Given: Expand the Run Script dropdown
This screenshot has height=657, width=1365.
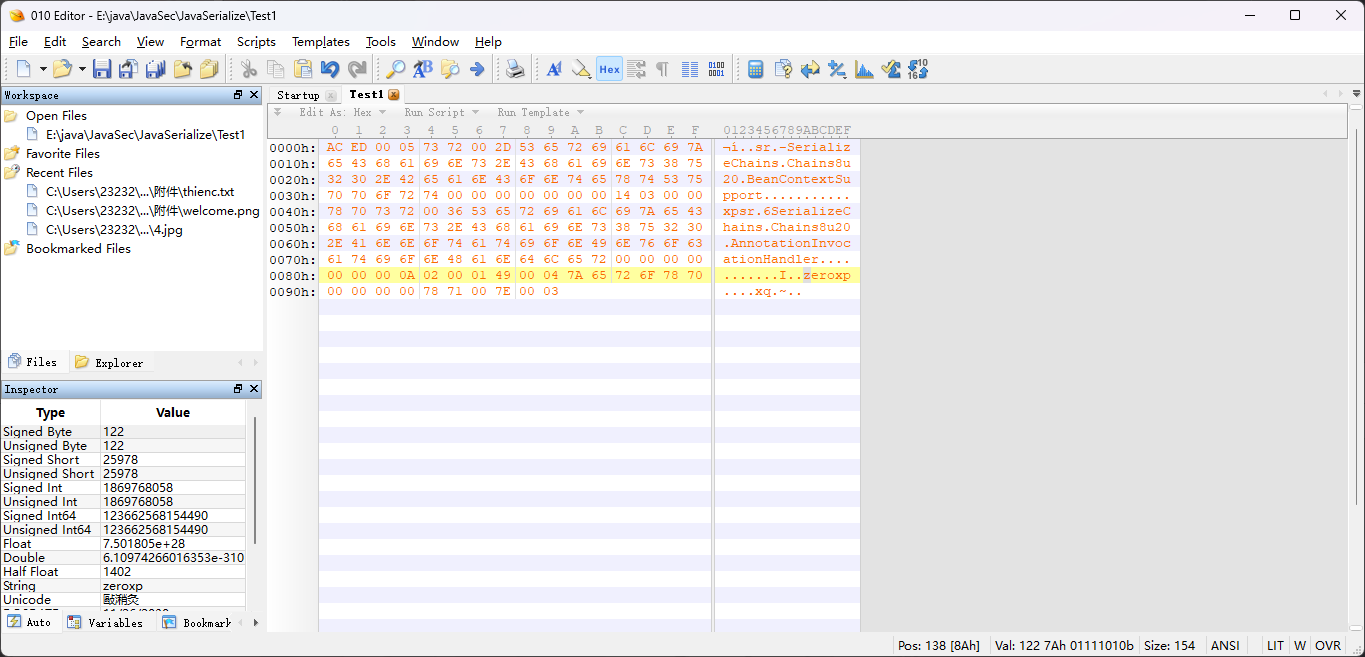Looking at the screenshot, I should coord(441,113).
